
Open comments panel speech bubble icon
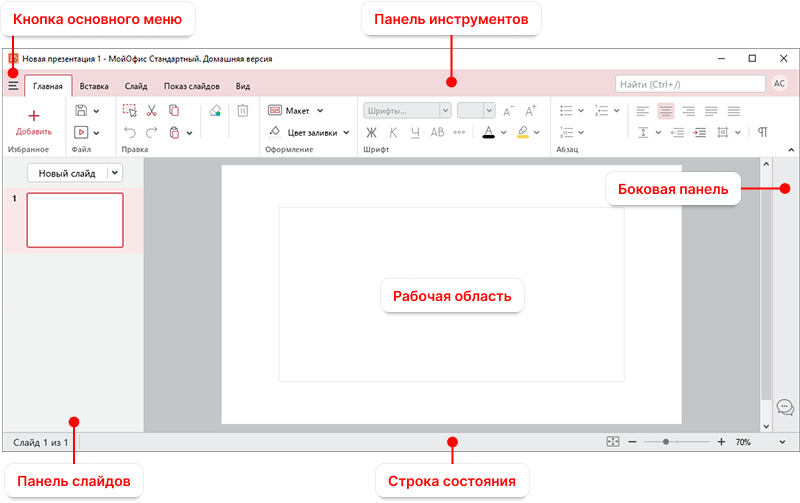click(x=785, y=407)
